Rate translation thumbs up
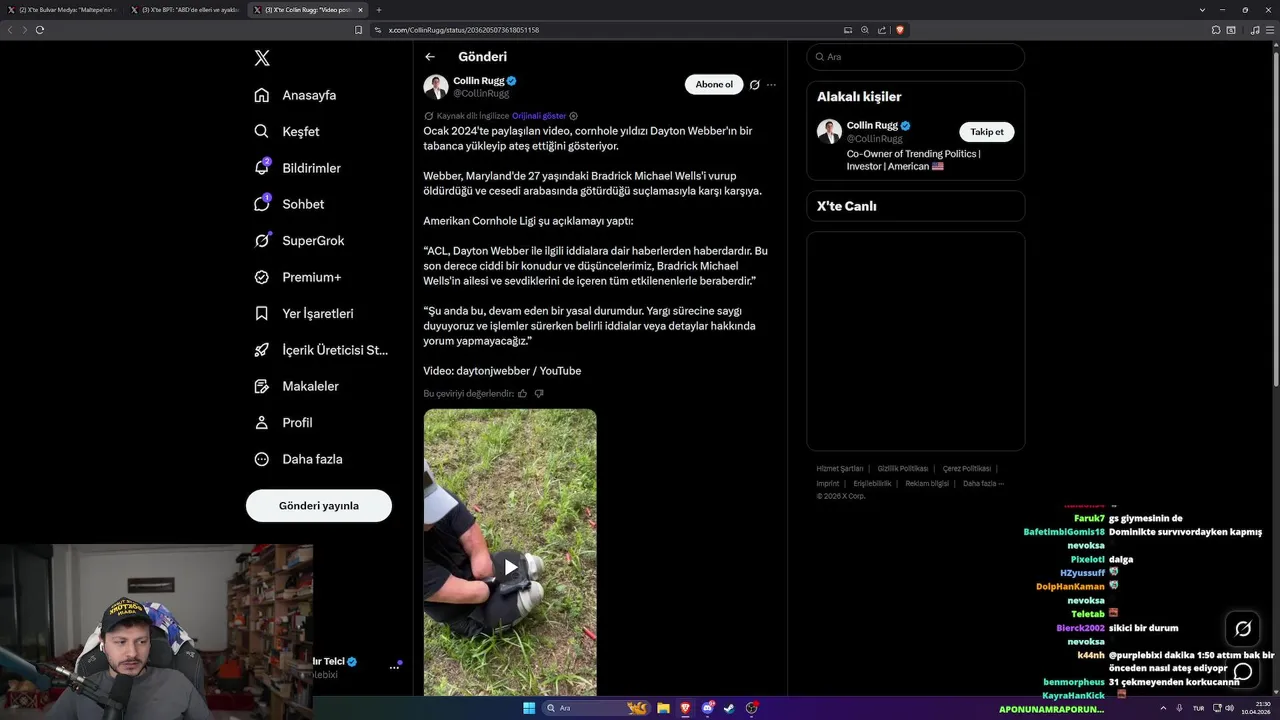The width and height of the screenshot is (1280, 720). (522, 394)
